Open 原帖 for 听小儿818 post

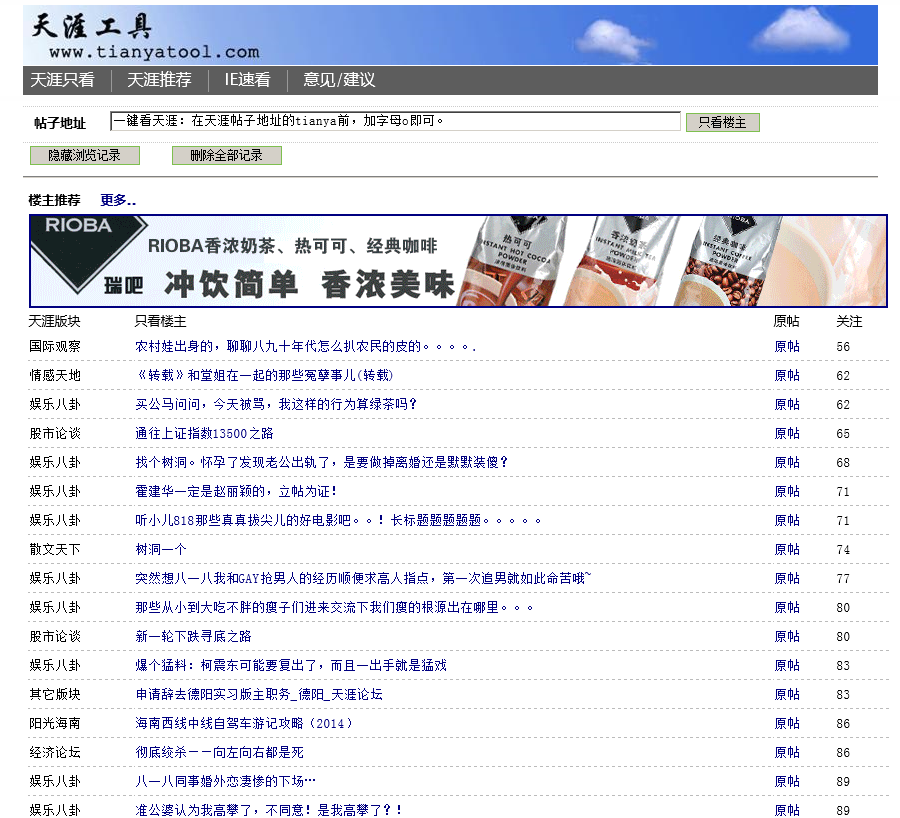click(787, 521)
